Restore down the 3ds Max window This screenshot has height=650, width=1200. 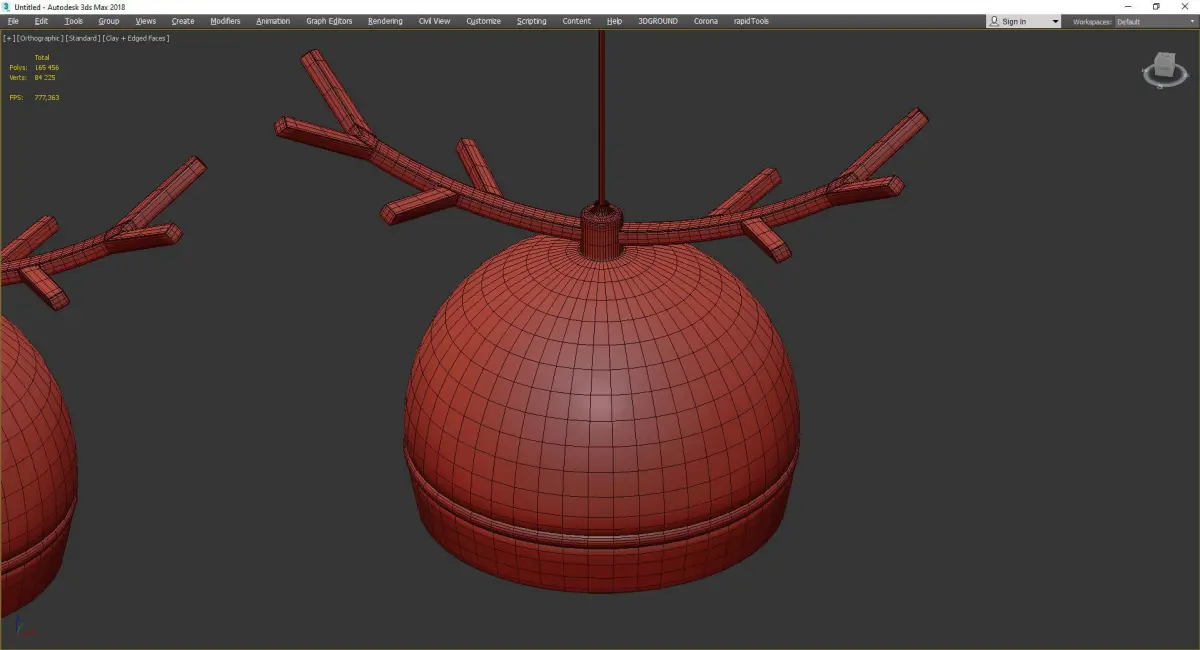tap(1156, 7)
